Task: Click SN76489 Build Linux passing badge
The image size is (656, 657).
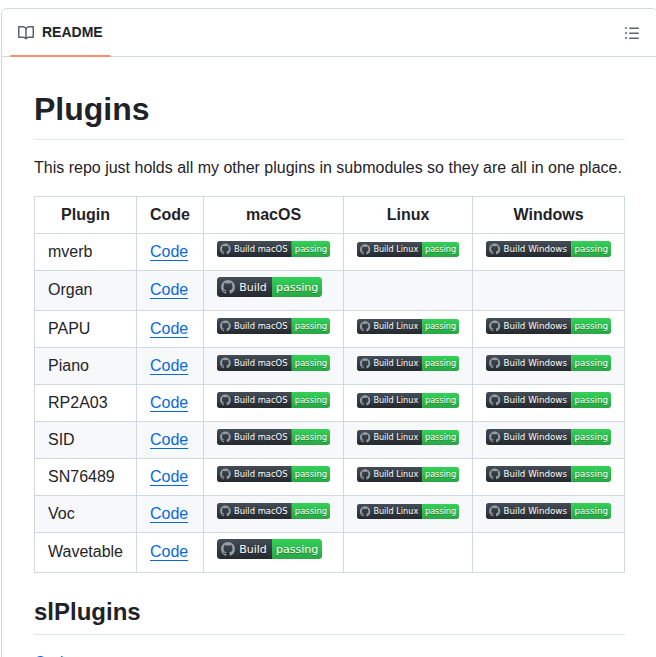Action: click(408, 474)
